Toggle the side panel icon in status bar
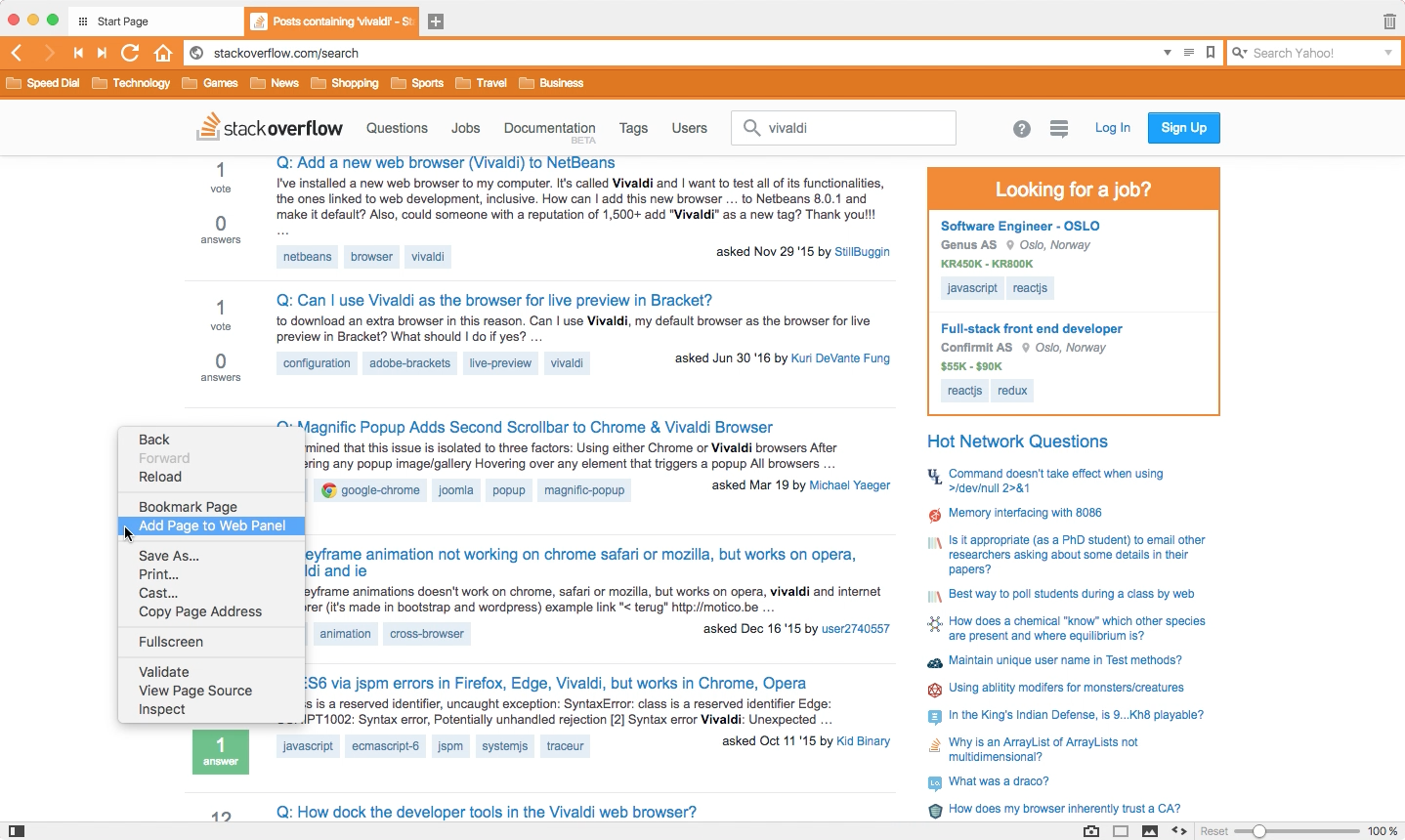The width and height of the screenshot is (1405, 840). [16, 831]
